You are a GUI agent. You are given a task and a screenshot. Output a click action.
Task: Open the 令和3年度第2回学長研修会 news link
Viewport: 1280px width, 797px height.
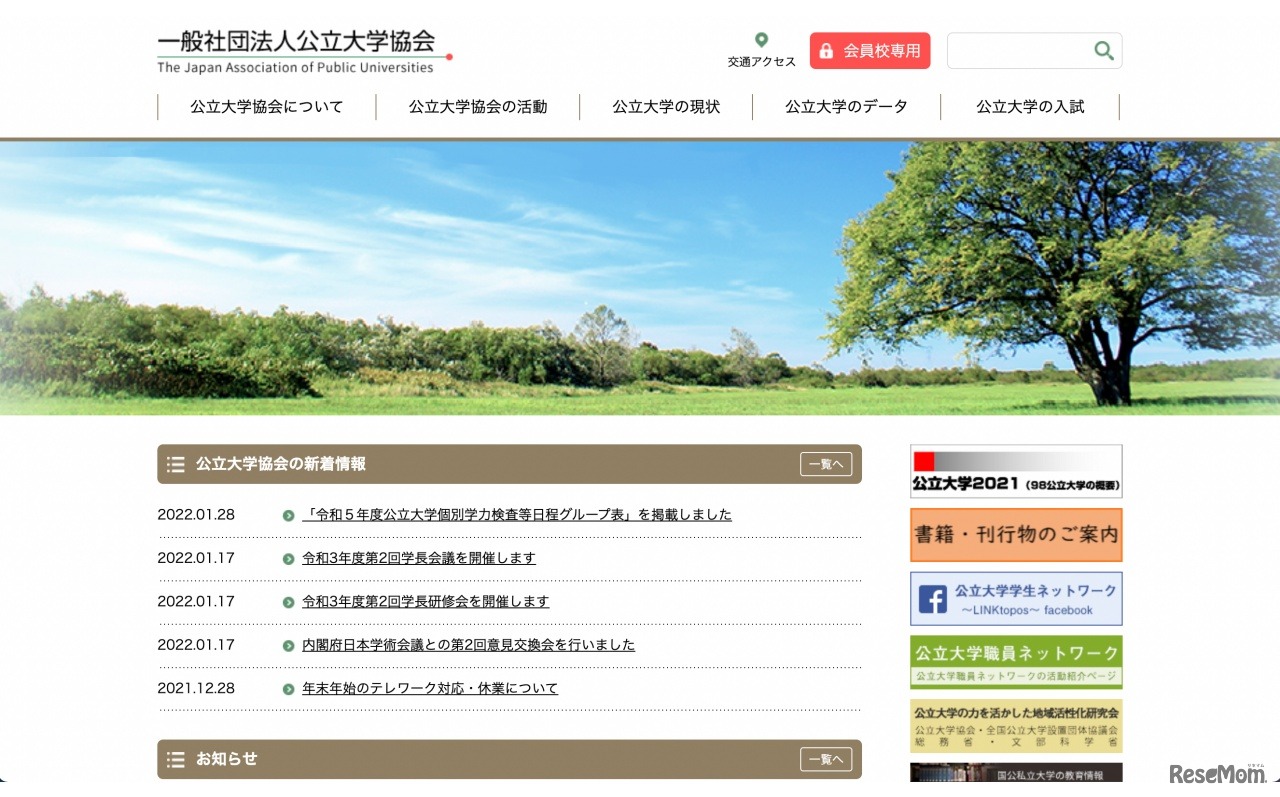425,602
